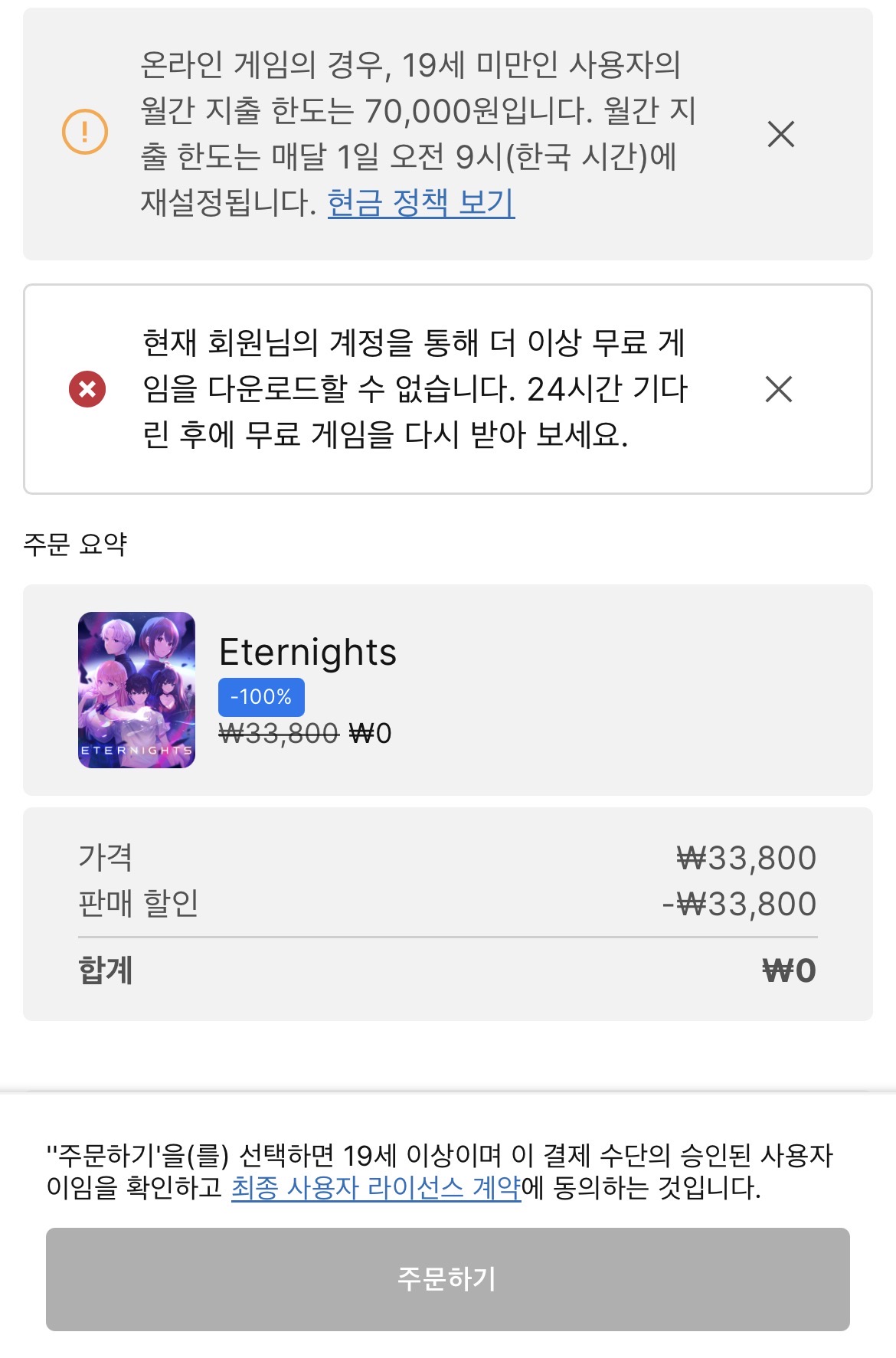This screenshot has height=1358, width=896.
Task: Click the 주문 요약 heading
Action: click(75, 544)
